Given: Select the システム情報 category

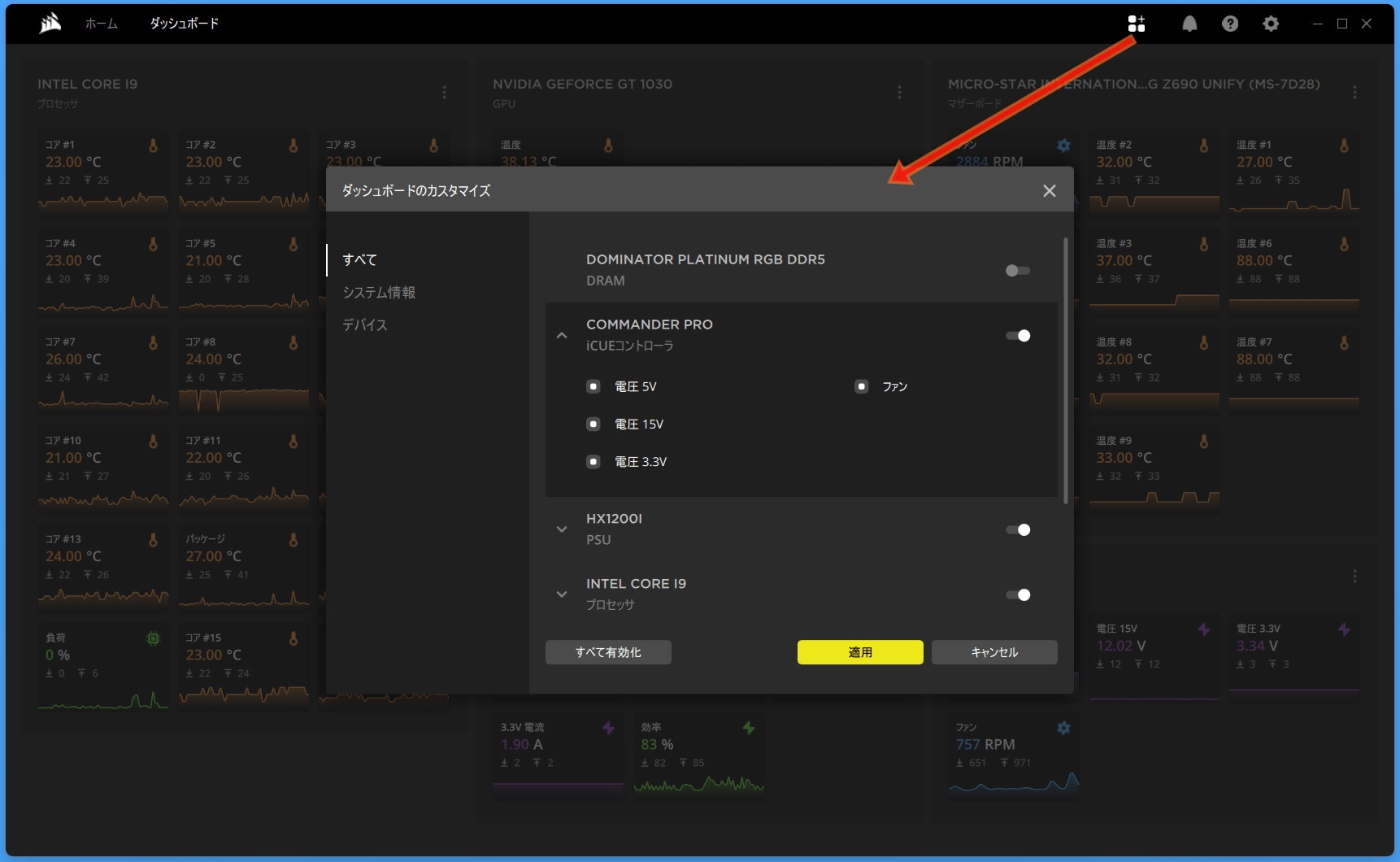Looking at the screenshot, I should [379, 292].
